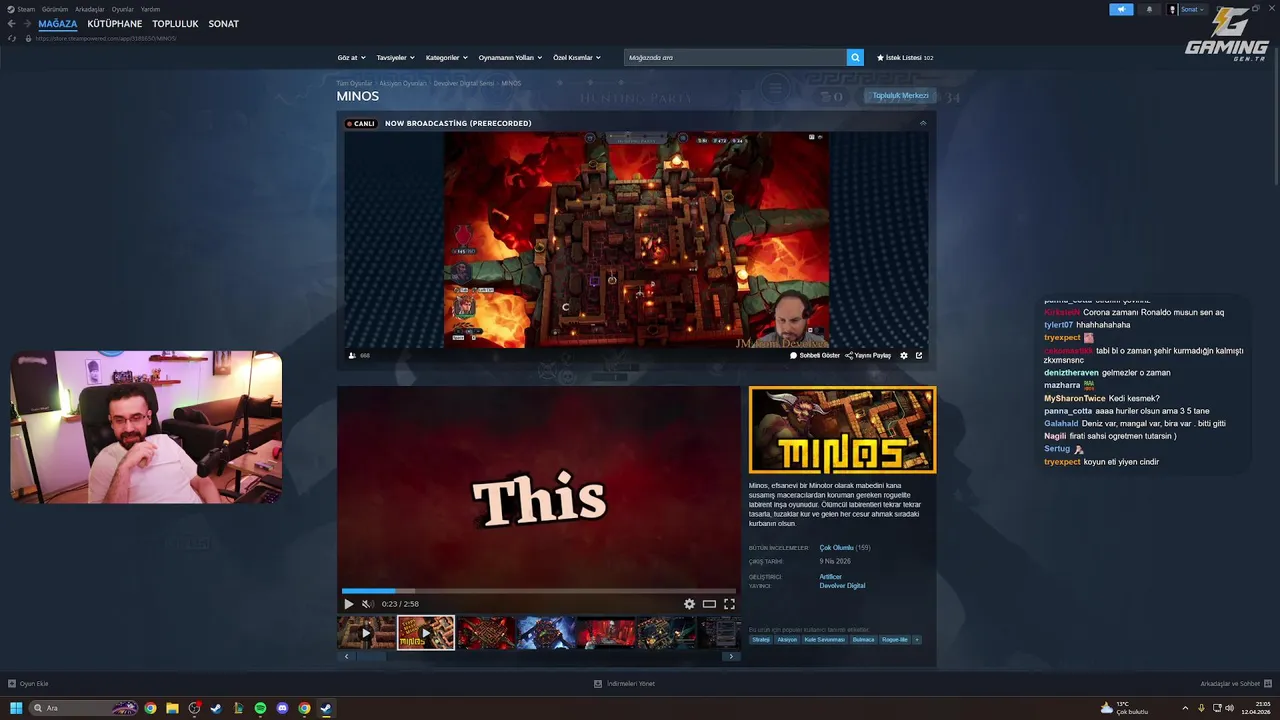Screen dimensions: 1280x720
Task: Select the Strateji tag
Action: pos(761,640)
